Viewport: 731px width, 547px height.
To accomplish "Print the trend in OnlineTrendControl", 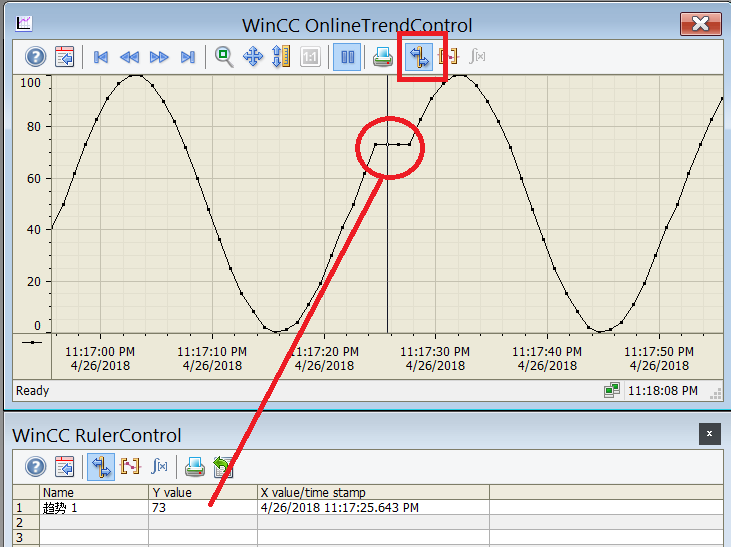I will click(x=383, y=57).
